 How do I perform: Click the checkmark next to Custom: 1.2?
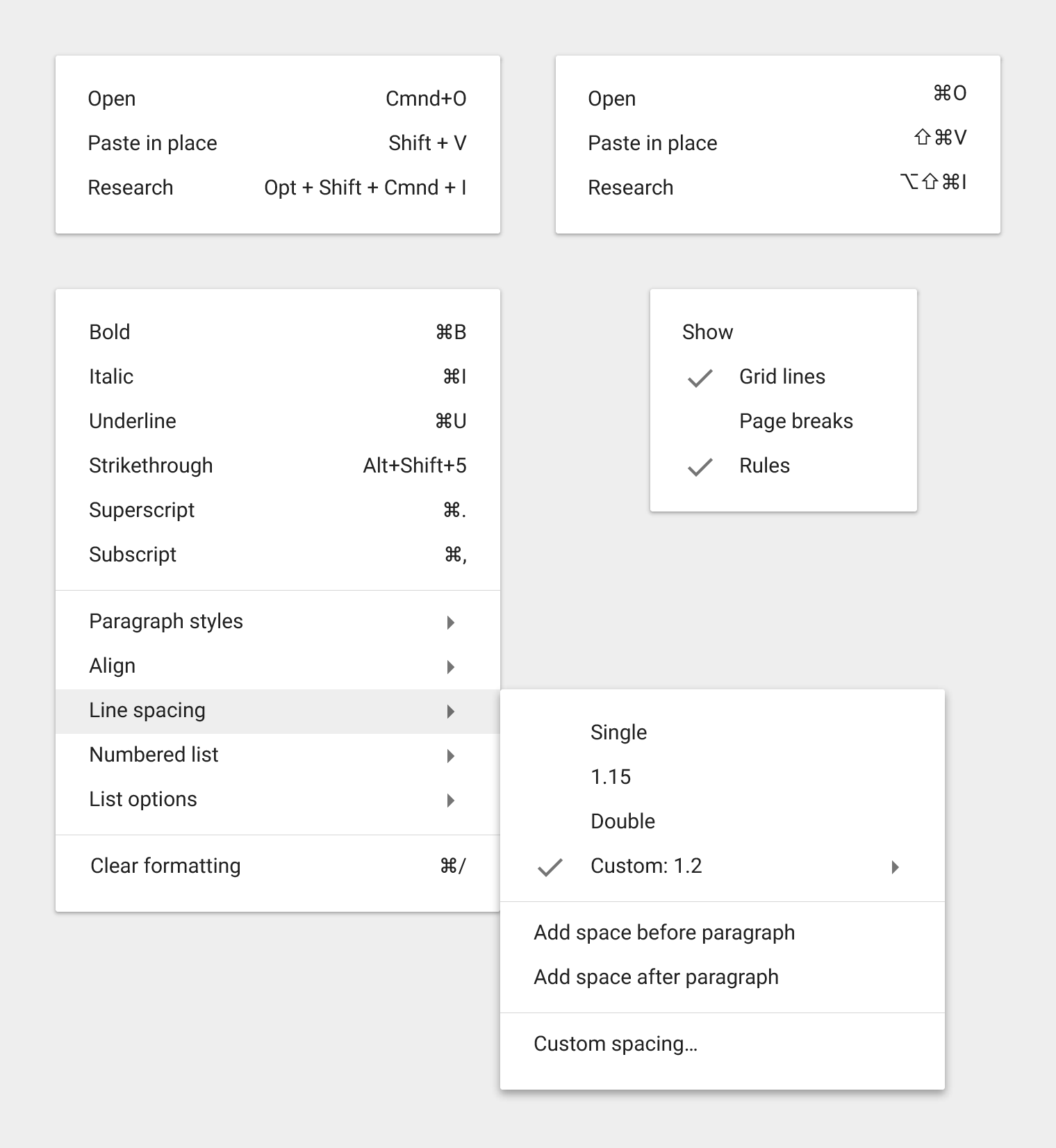(550, 867)
